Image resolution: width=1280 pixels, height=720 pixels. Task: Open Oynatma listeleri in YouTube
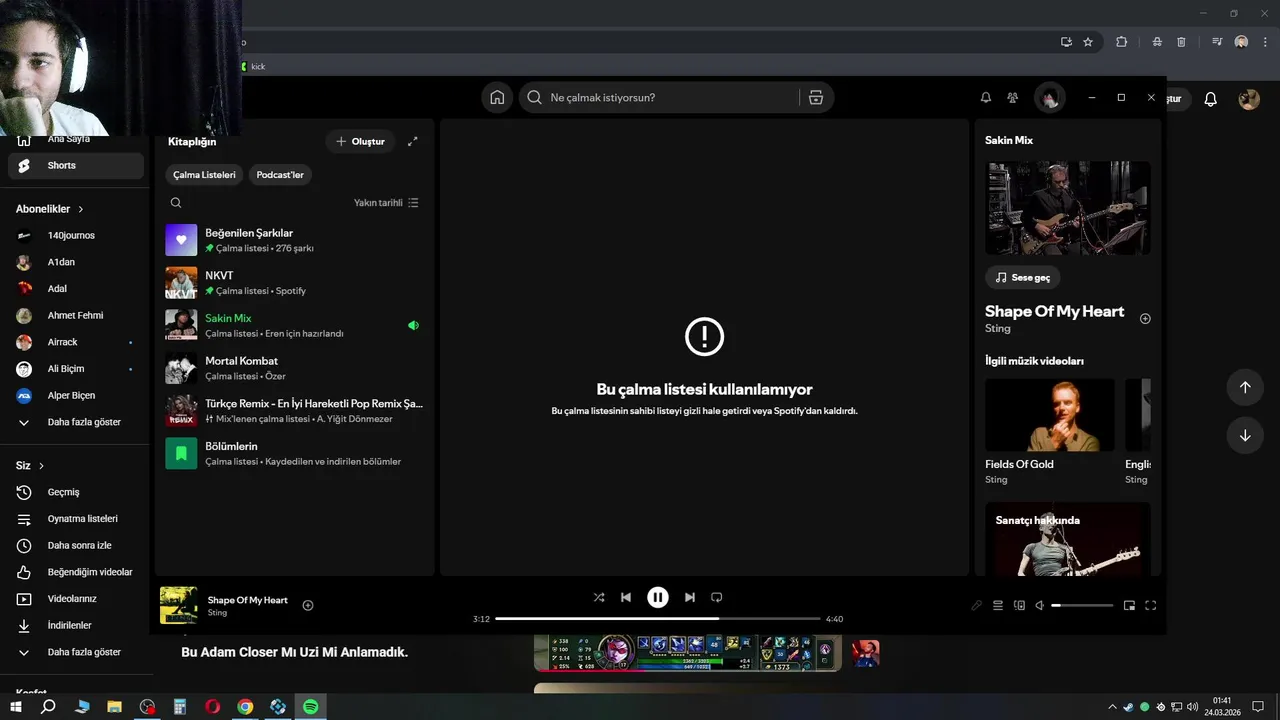76,519
